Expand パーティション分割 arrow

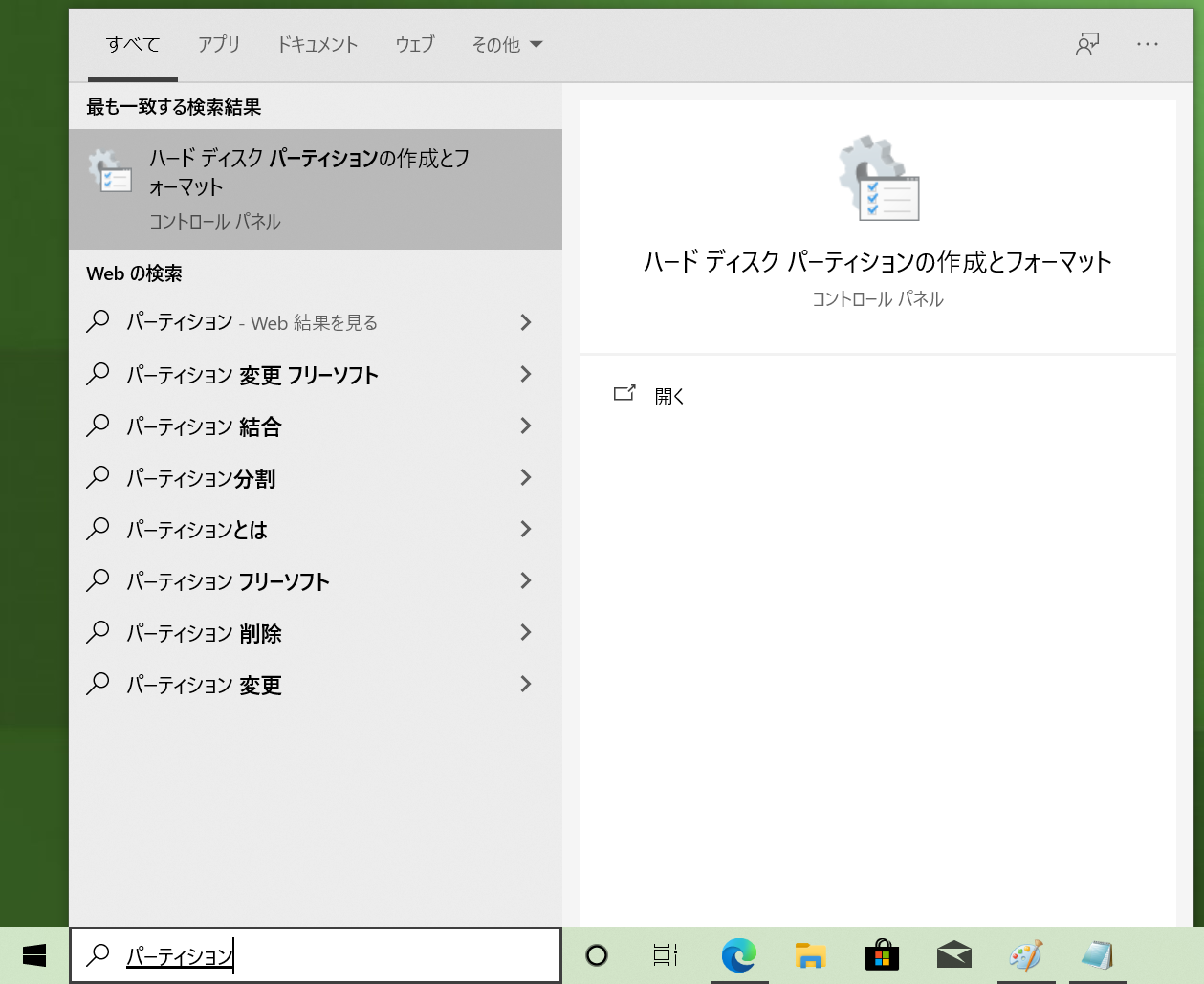tap(525, 477)
